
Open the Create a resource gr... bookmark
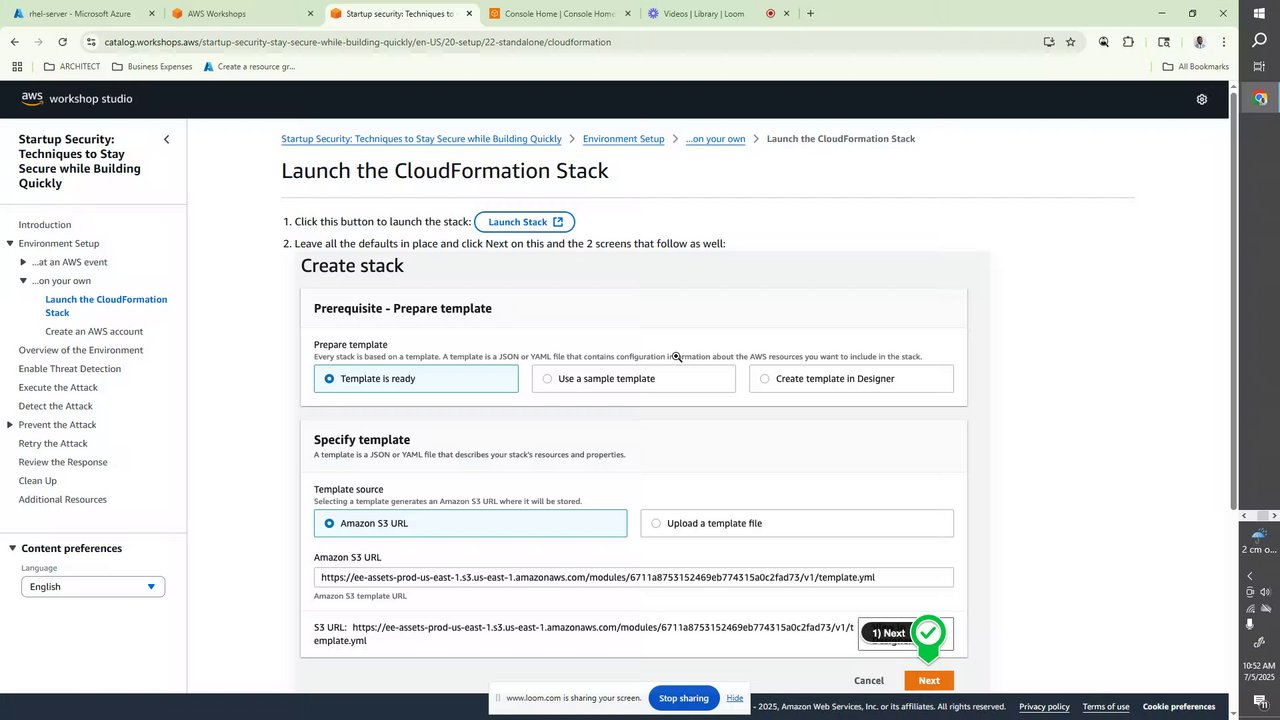click(x=249, y=66)
